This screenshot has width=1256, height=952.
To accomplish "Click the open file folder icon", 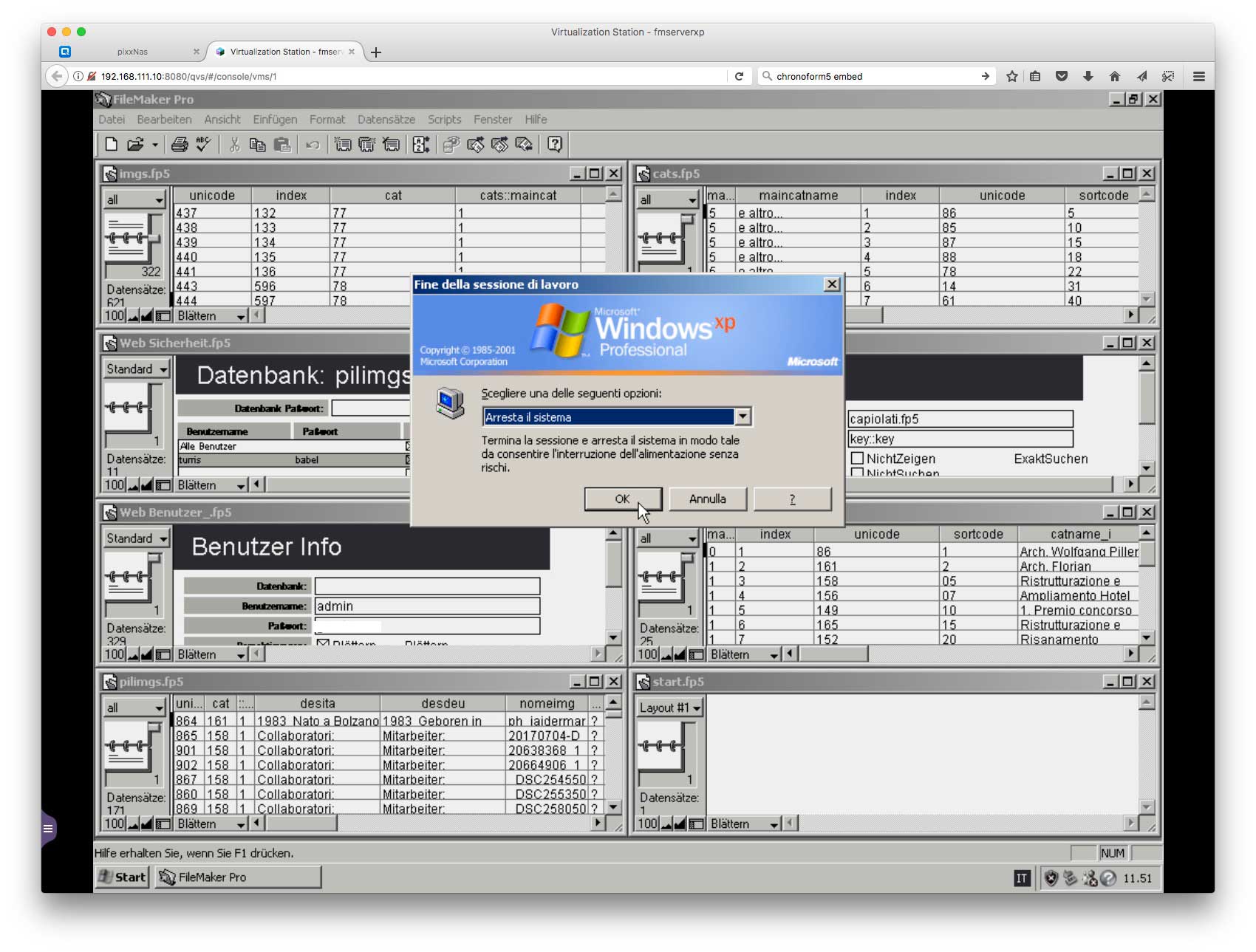I will [135, 145].
